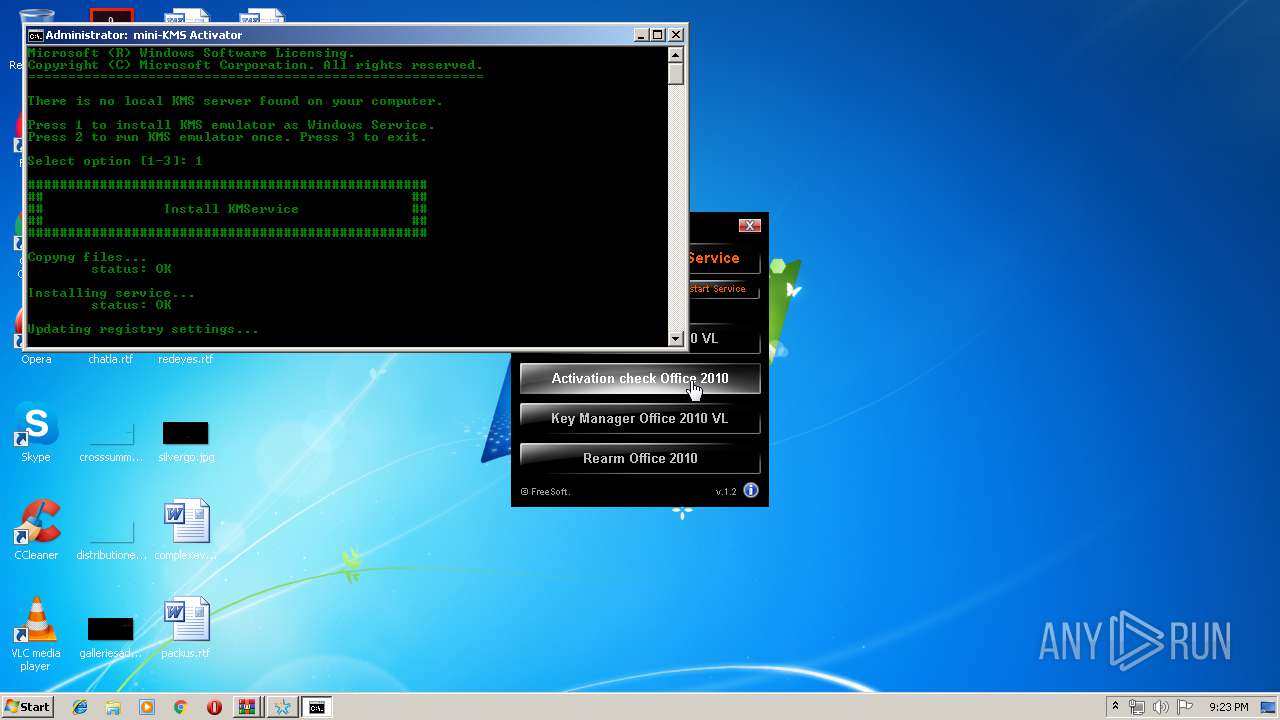
Task: Select packus.rtf document icon
Action: click(x=186, y=628)
